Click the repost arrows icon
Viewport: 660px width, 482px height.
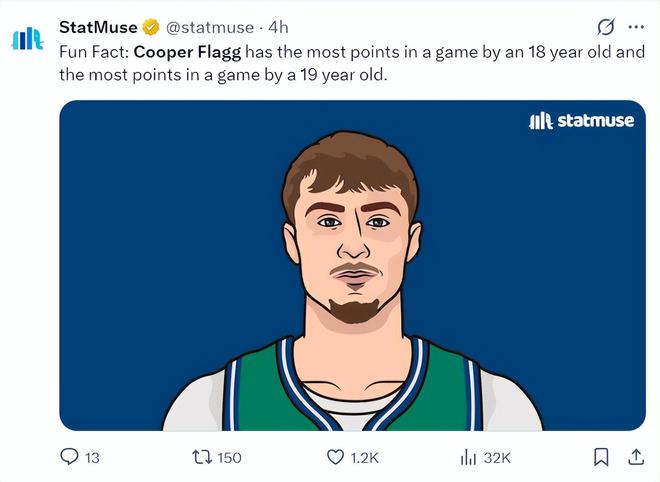199,457
